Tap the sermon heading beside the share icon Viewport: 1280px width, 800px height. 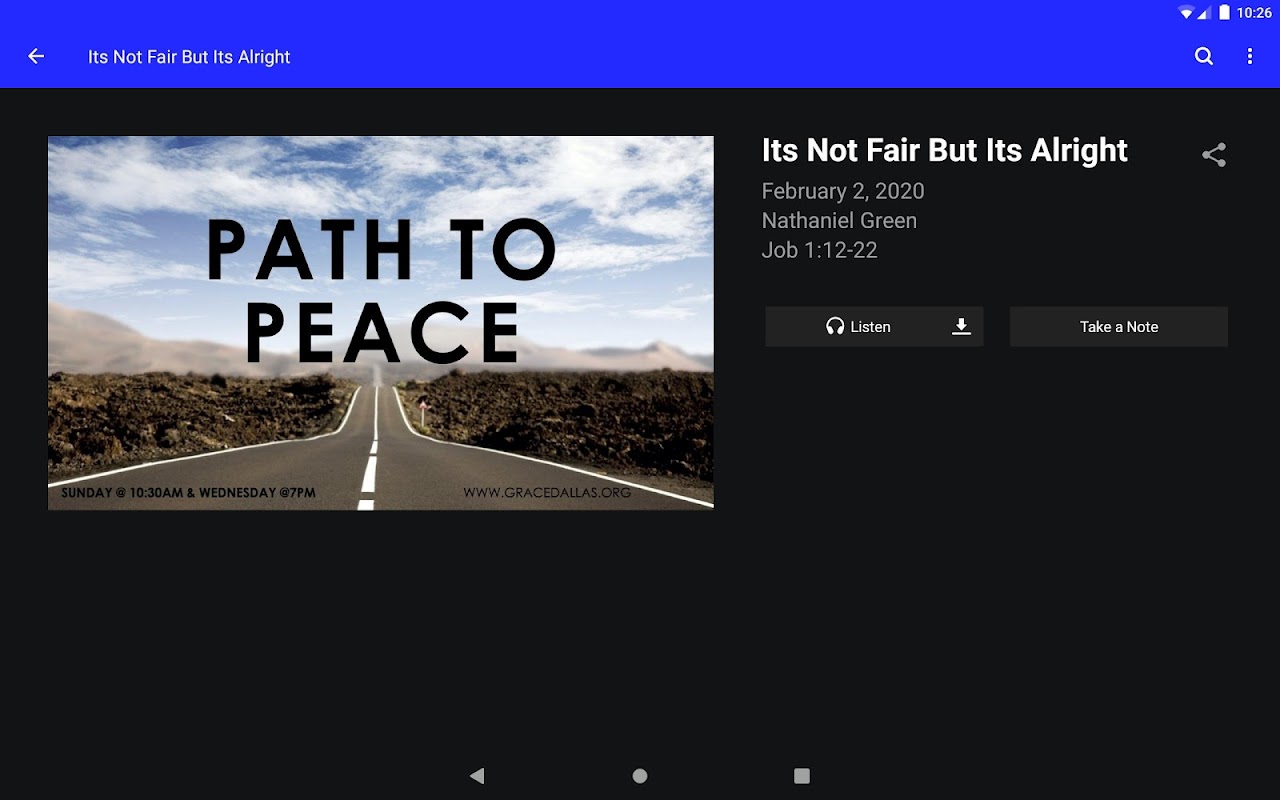tap(945, 151)
